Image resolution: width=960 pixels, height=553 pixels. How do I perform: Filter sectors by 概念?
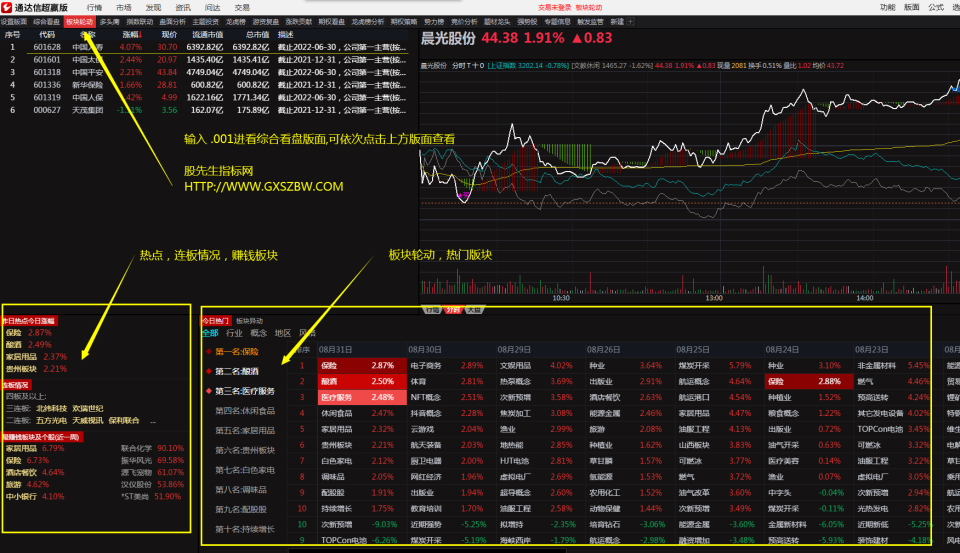click(259, 333)
